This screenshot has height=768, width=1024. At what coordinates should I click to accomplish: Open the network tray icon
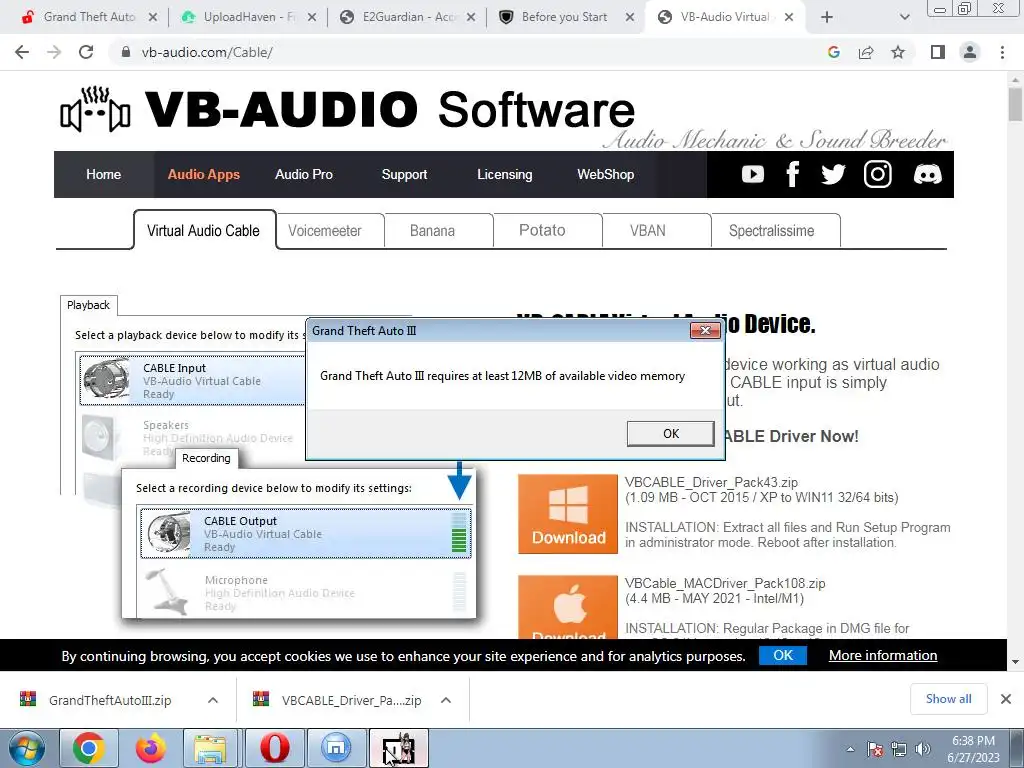pos(899,749)
